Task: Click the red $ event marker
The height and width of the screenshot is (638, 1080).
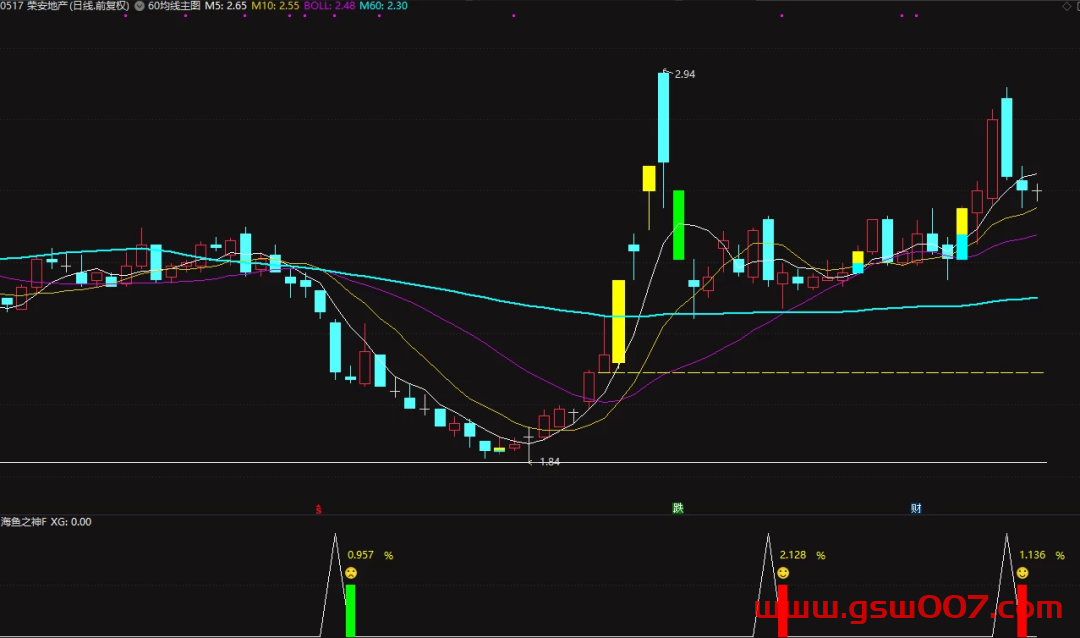Action: pyautogui.click(x=318, y=509)
